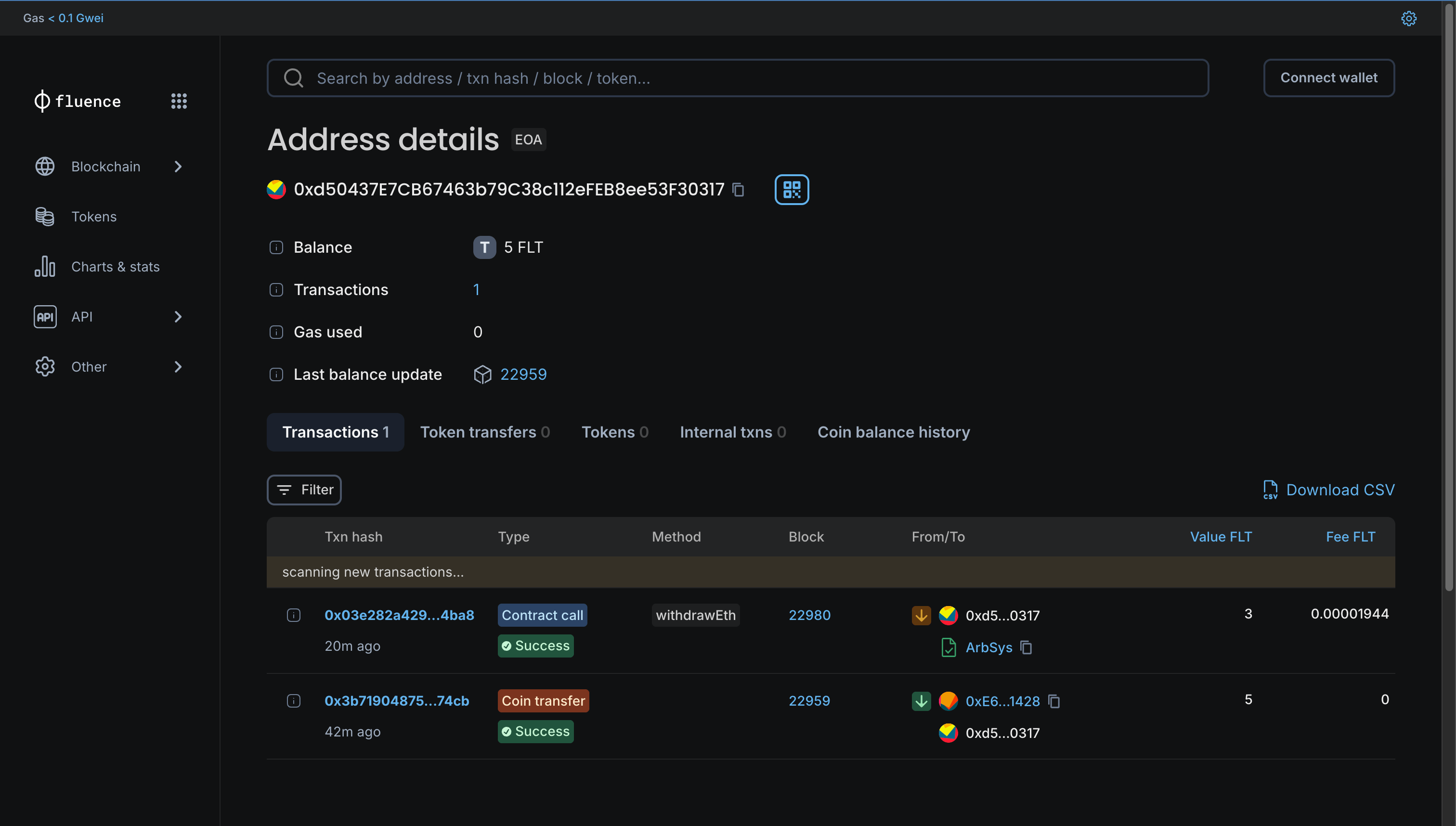Show info tooltip for the Balance field
1456x826 pixels.
(276, 247)
